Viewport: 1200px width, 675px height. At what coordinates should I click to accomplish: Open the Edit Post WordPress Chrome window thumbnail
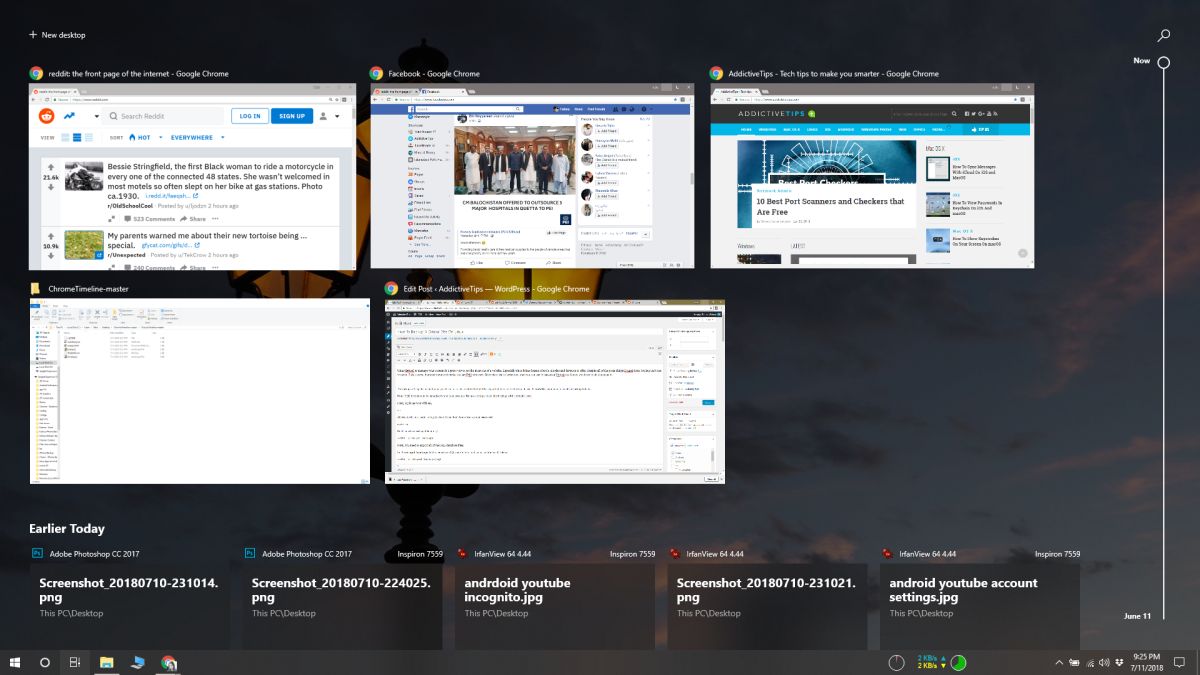pos(555,391)
